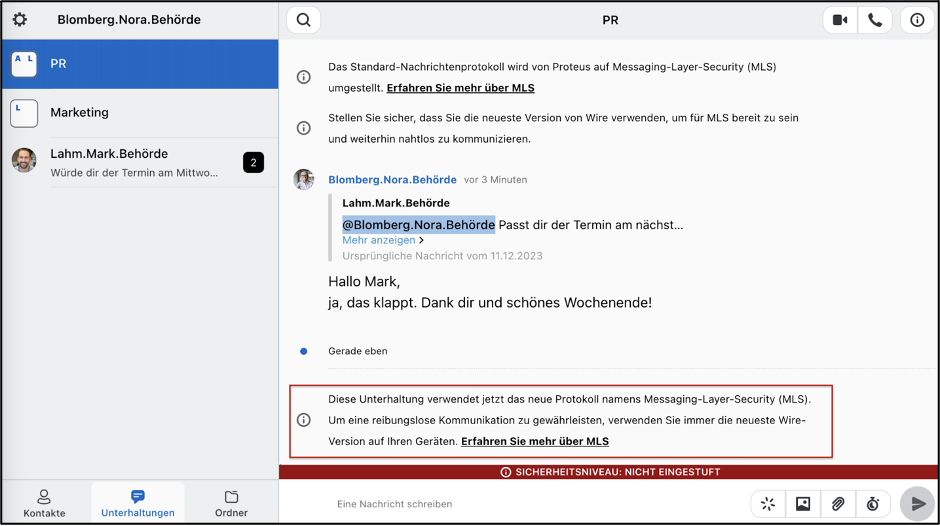This screenshot has width=940, height=526.
Task: Click the message text 'Hallo Mark,'
Action: coord(364,281)
